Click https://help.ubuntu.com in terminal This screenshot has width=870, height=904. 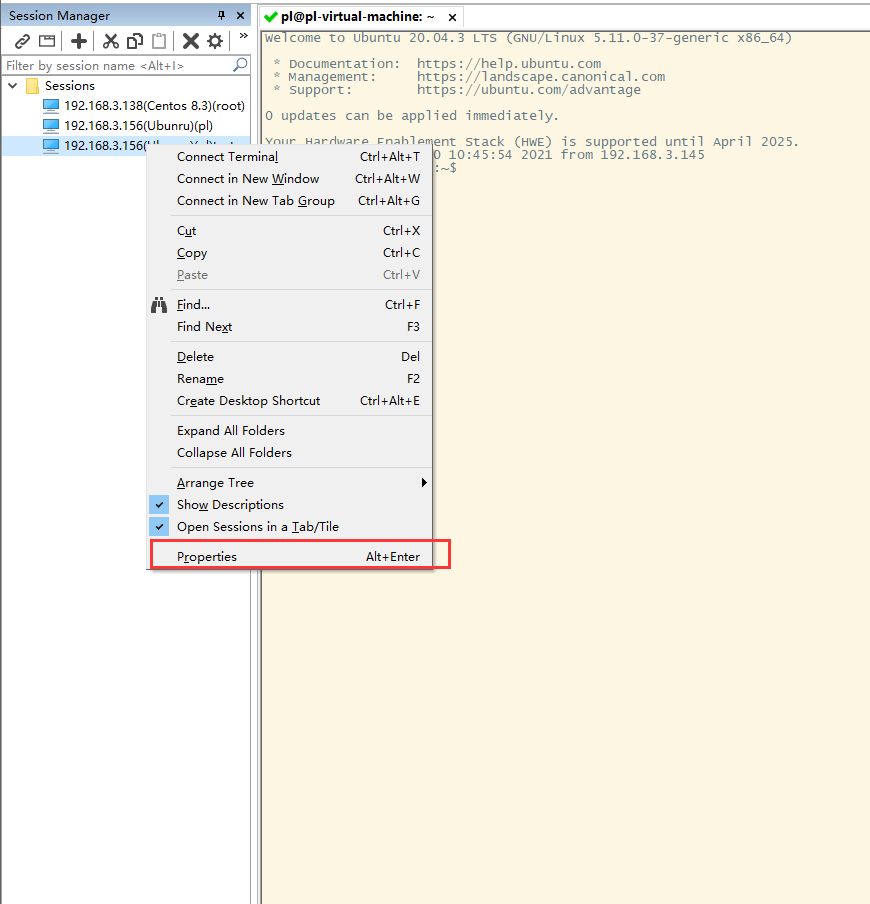coord(509,63)
